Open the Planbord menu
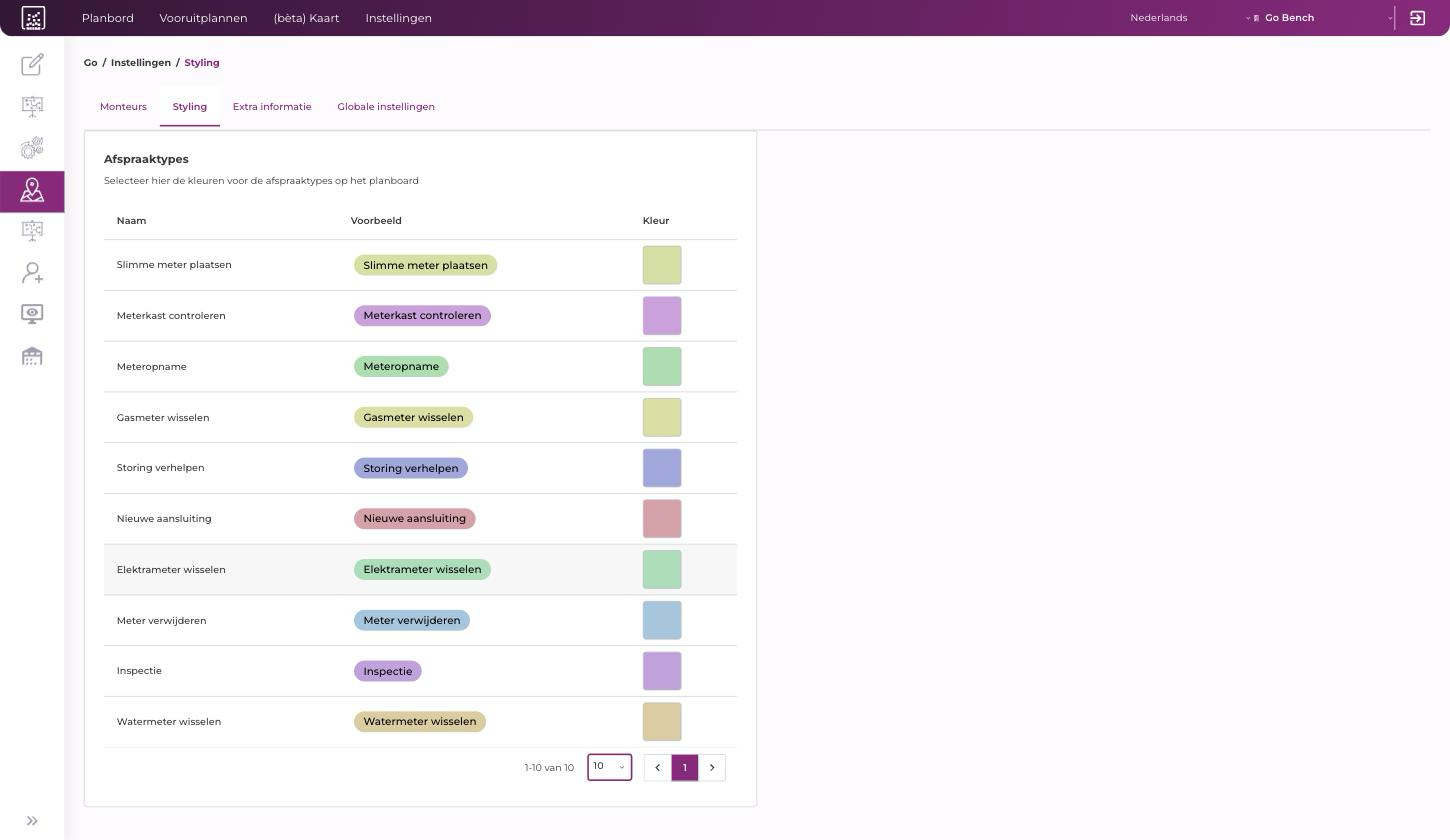Viewport: 1450px width, 840px height. [107, 18]
